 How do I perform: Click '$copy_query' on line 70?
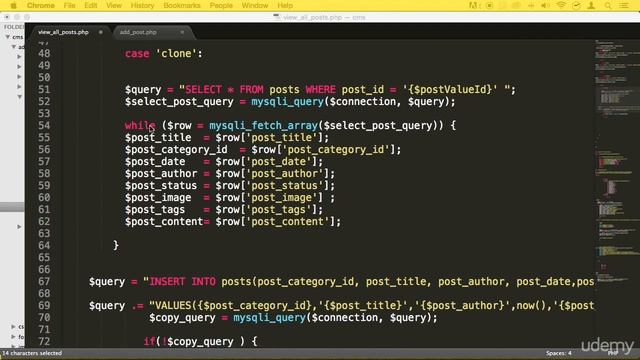click(182, 318)
